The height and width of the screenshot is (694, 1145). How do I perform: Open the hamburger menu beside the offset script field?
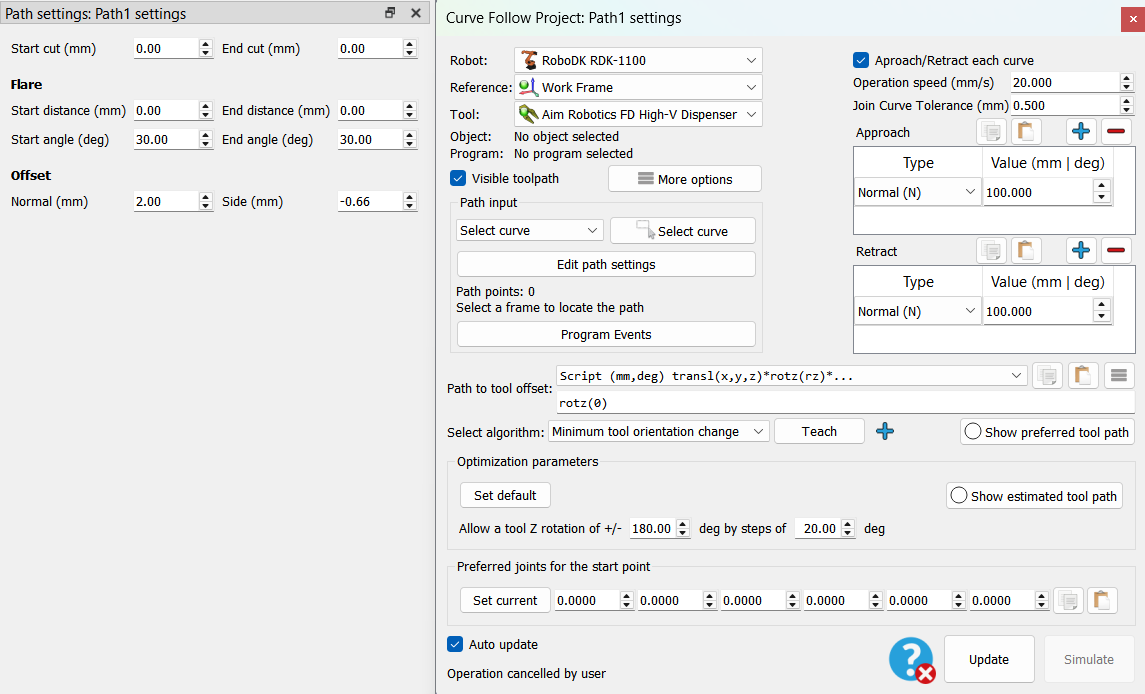click(x=1118, y=375)
